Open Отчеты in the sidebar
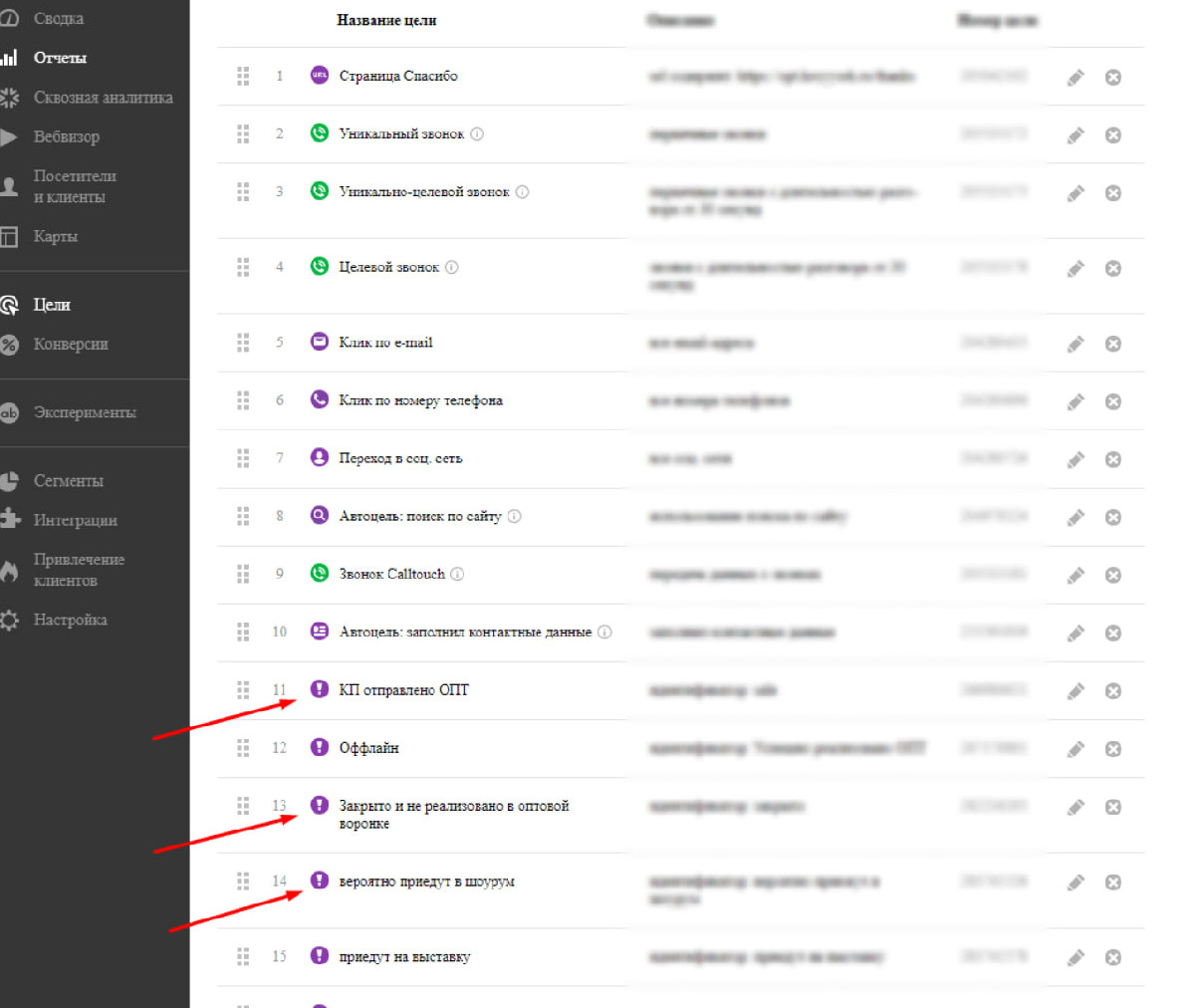 (x=60, y=58)
